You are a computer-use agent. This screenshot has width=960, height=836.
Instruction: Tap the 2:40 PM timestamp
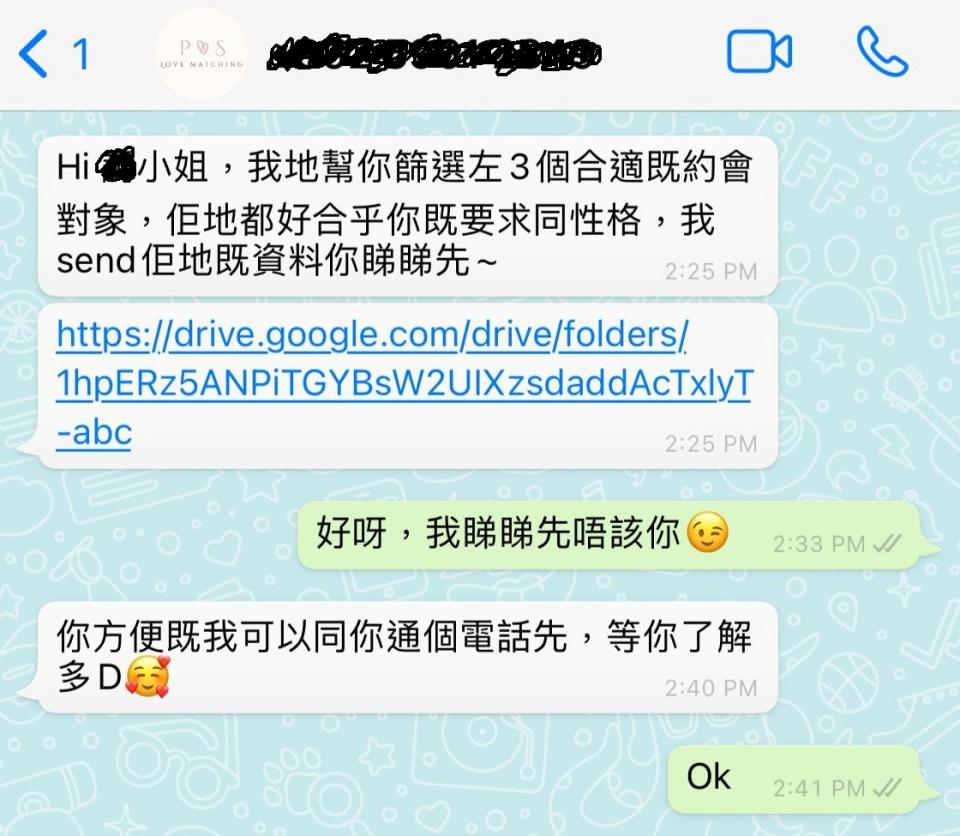tap(711, 688)
